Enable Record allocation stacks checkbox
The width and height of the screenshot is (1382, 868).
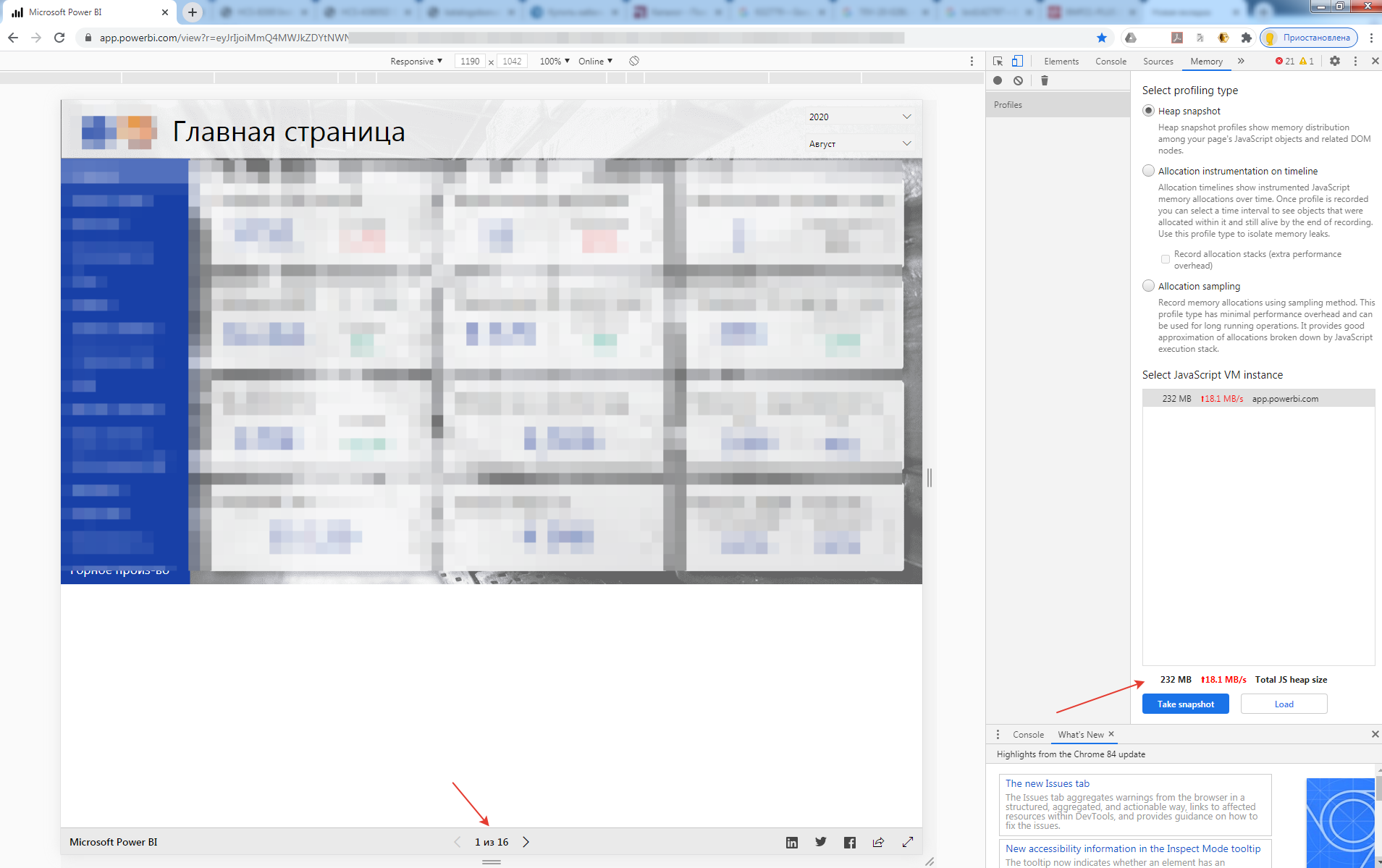pos(1166,259)
